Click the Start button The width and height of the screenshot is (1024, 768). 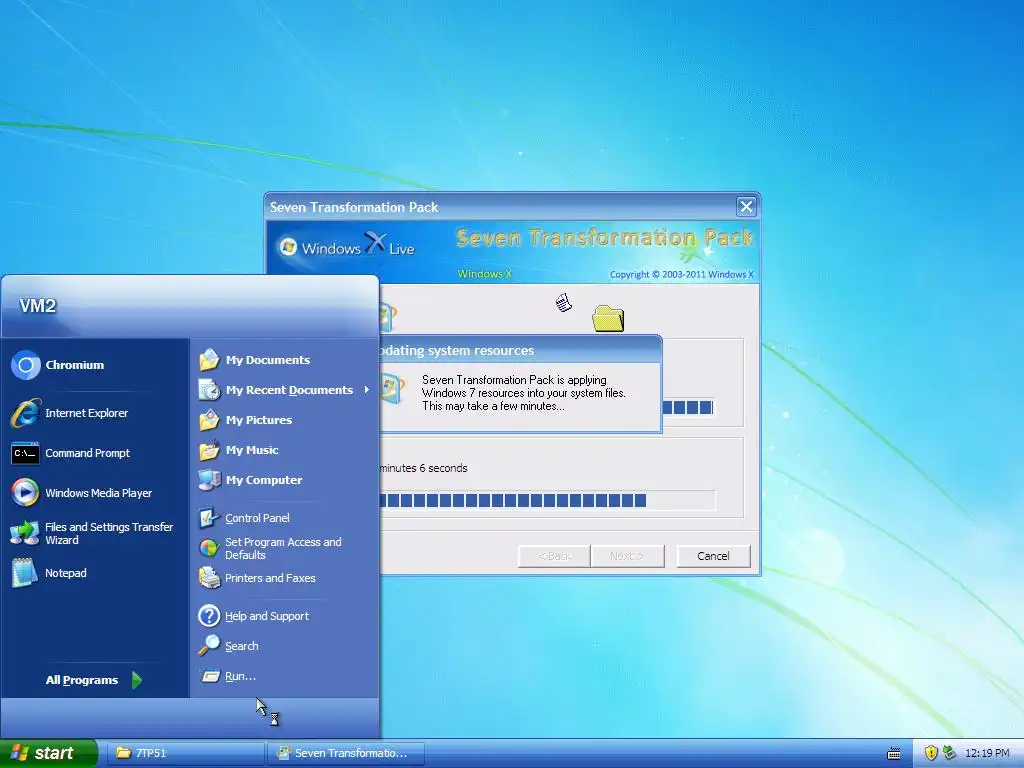tap(48, 753)
